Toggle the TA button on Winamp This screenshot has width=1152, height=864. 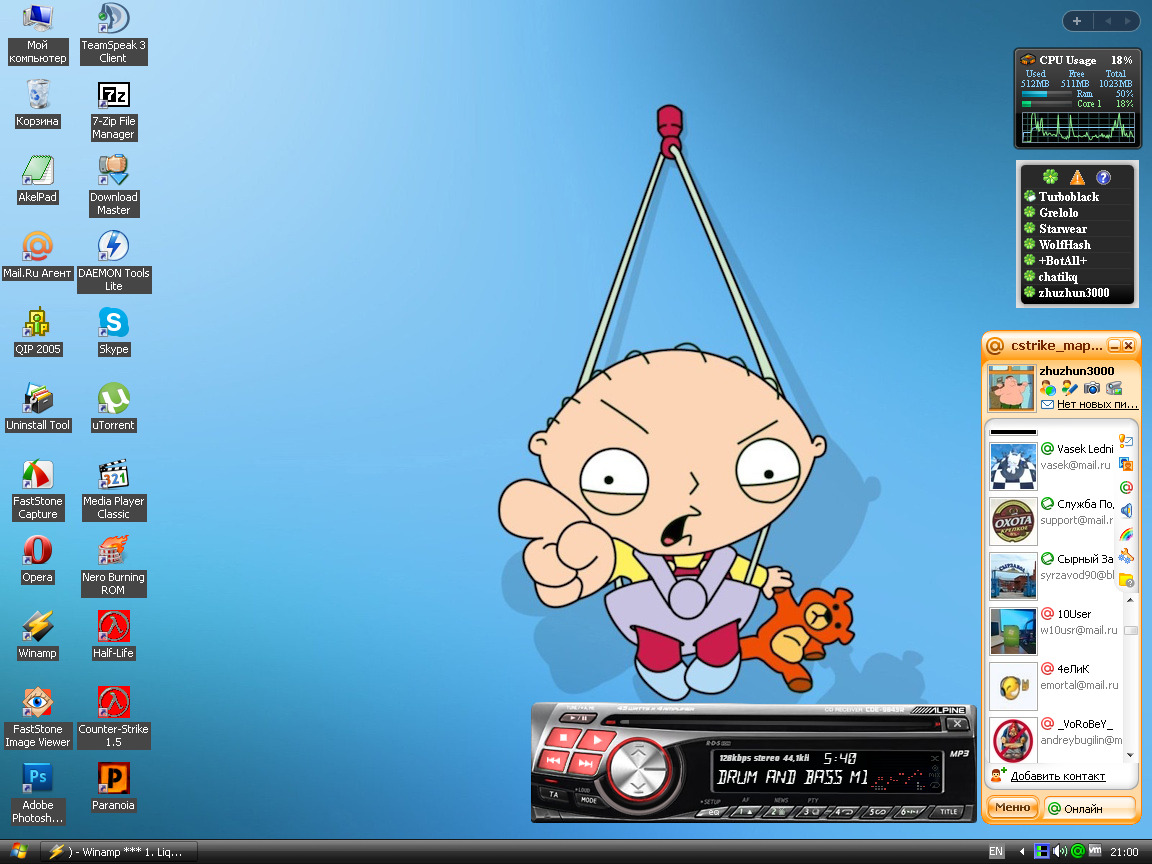(x=554, y=794)
